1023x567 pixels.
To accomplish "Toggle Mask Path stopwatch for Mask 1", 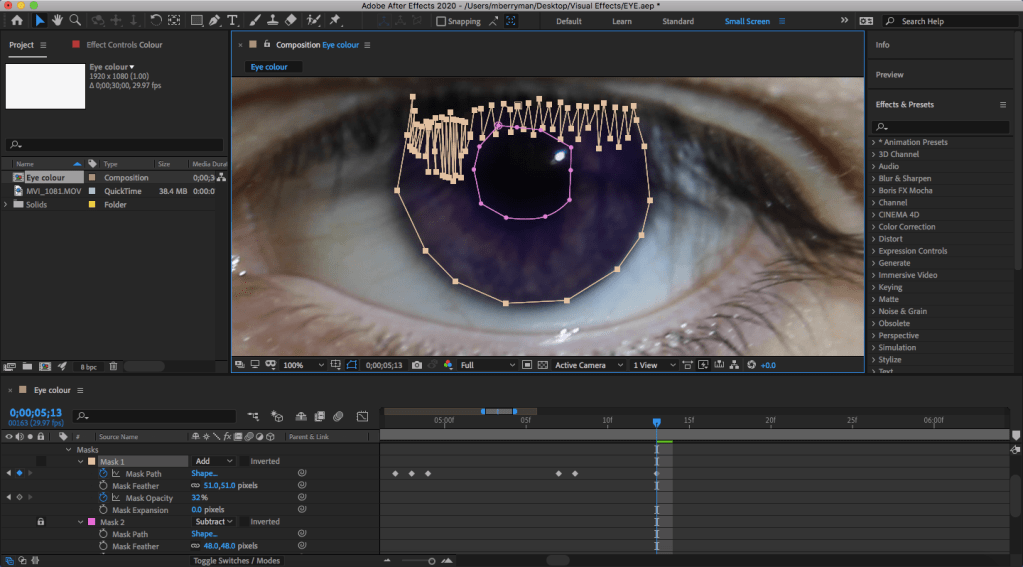I will (x=102, y=473).
